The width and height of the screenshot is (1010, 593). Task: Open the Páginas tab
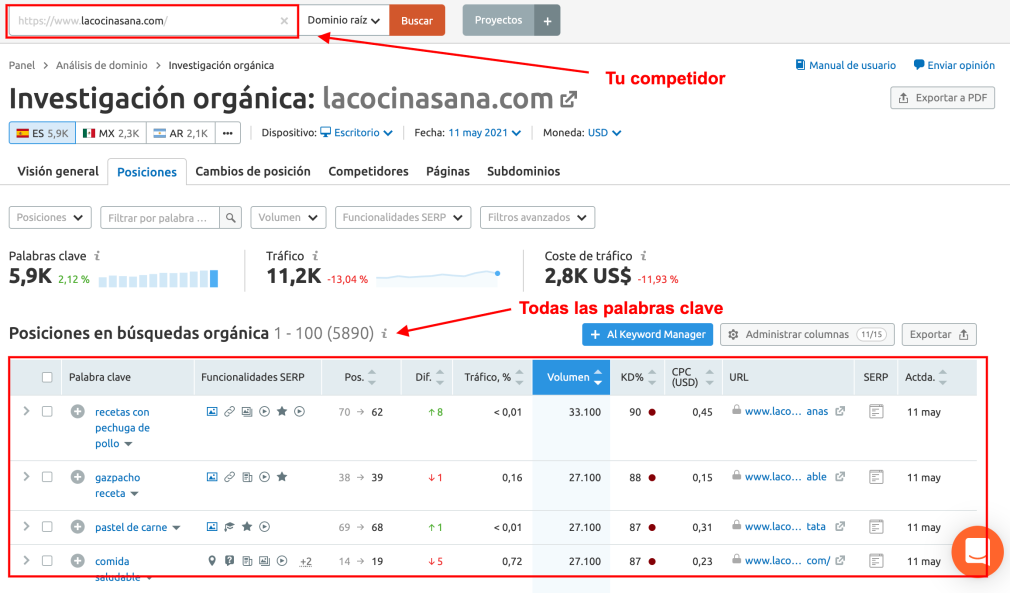448,171
